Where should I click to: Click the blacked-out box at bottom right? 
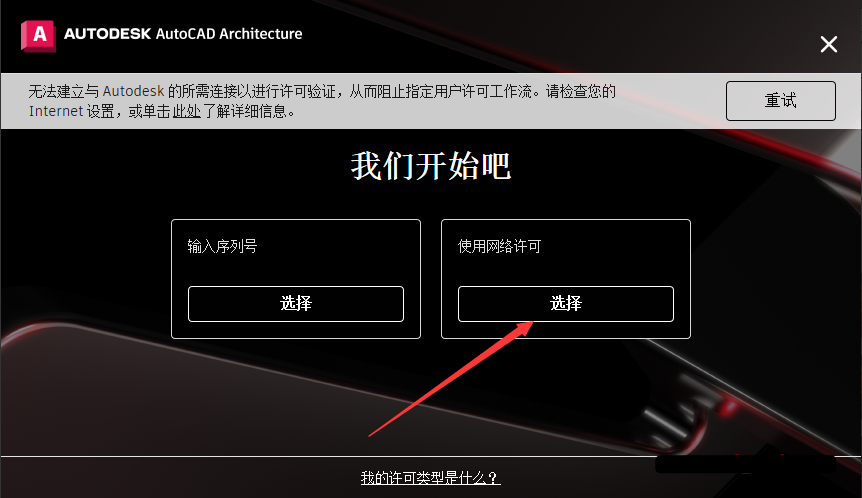(745, 464)
